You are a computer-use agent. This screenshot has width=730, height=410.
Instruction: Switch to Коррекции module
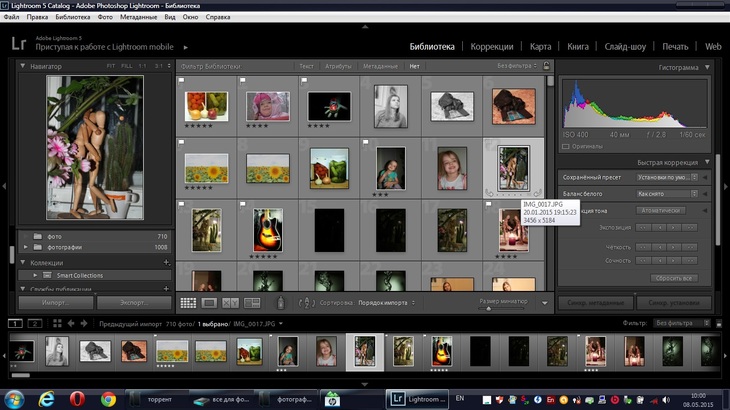[x=492, y=47]
